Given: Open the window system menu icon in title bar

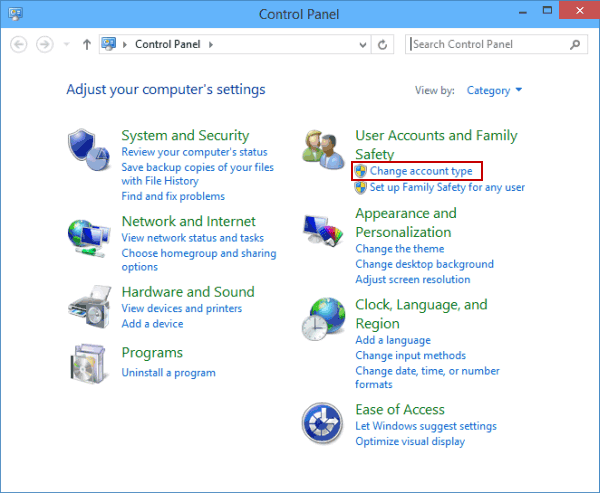Looking at the screenshot, I should click(15, 14).
